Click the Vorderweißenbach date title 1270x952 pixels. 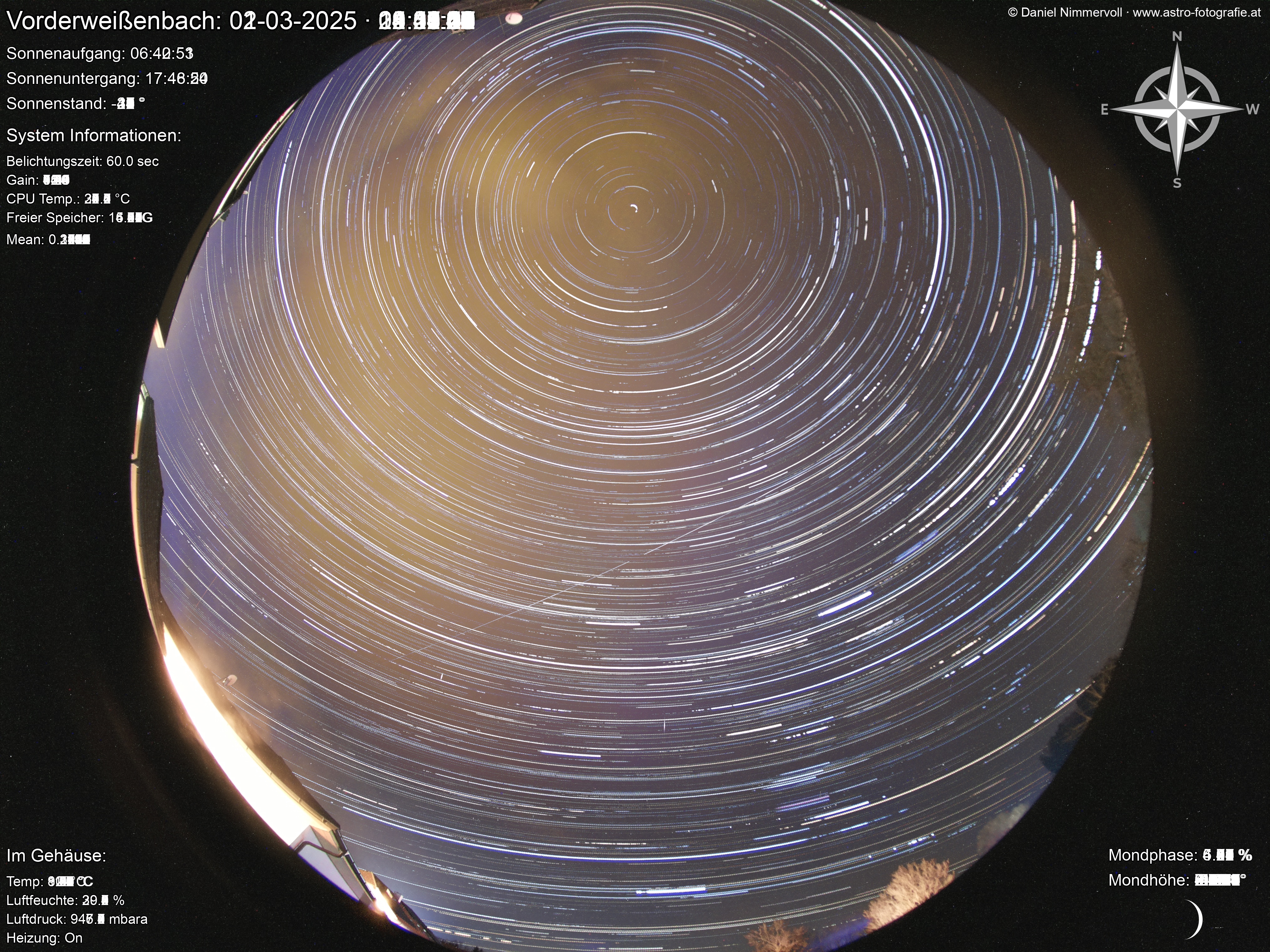[240, 21]
